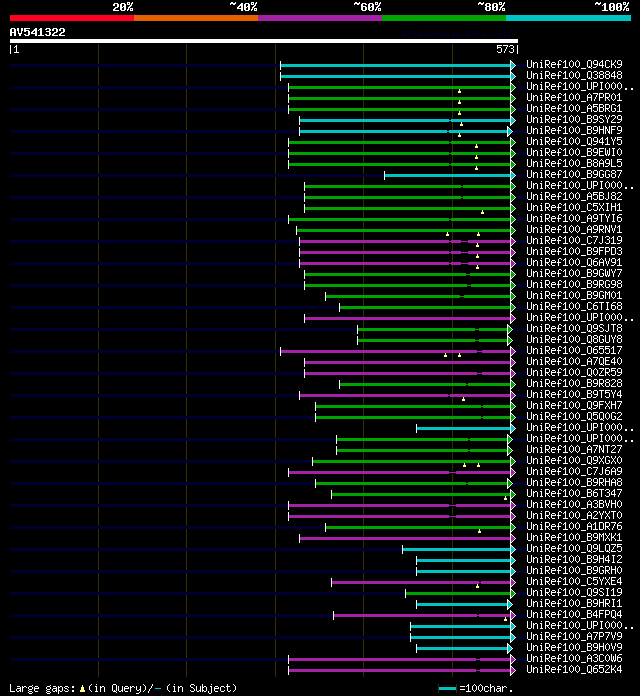Click the UniRef100_B9MXK1 entry
This screenshot has height=696, width=640.
click(x=574, y=538)
